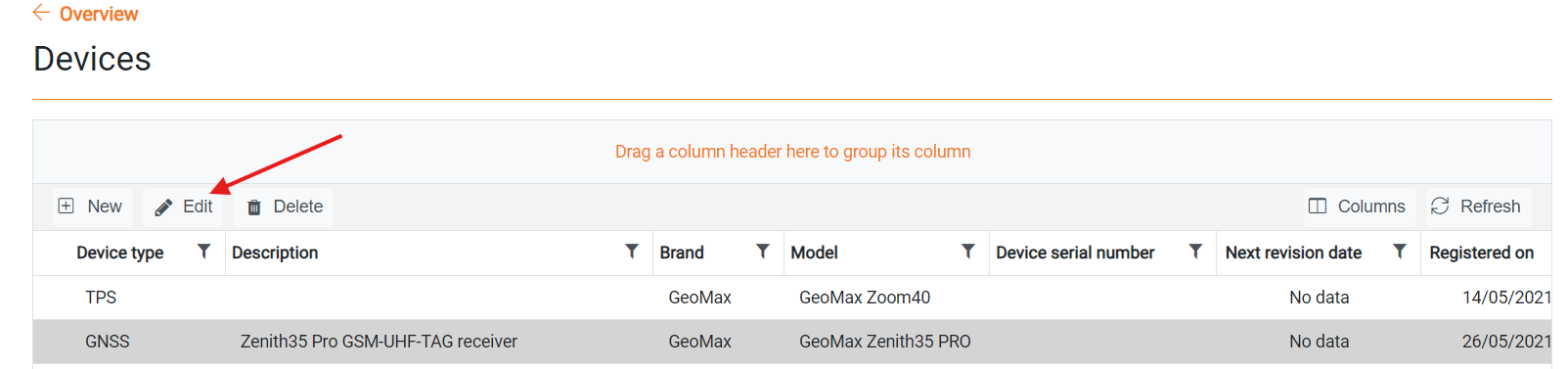The image size is (1568, 369).
Task: Open the Description column filter icon
Action: (632, 252)
